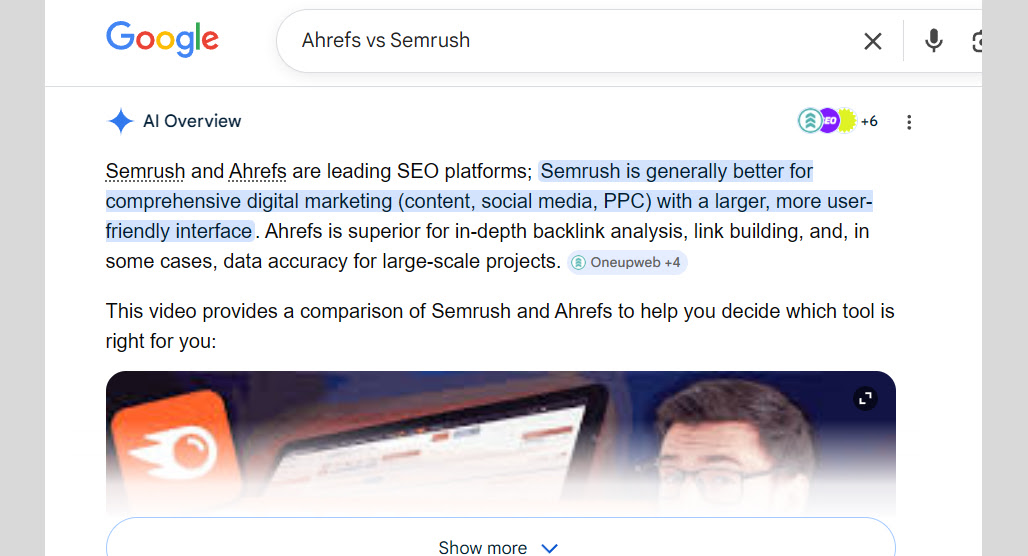Click the AI Overview heading label
Image resolution: width=1028 pixels, height=556 pixels.
pos(192,121)
